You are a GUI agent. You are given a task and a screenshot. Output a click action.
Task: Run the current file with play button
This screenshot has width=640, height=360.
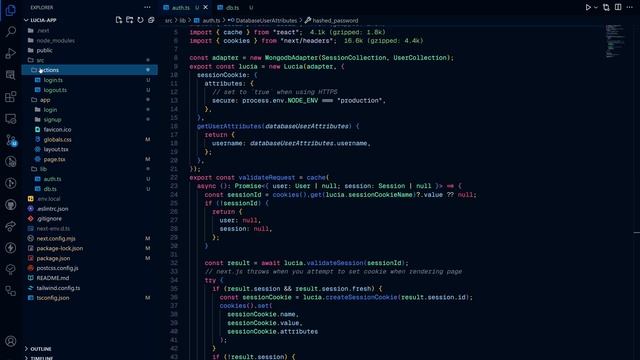tap(588, 7)
